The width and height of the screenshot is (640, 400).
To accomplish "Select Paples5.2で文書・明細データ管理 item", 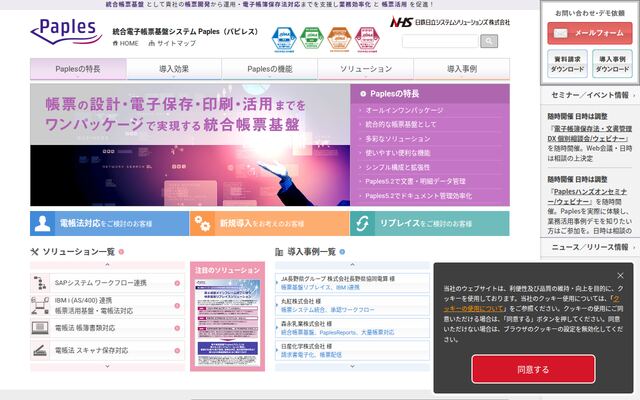I will point(416,181).
